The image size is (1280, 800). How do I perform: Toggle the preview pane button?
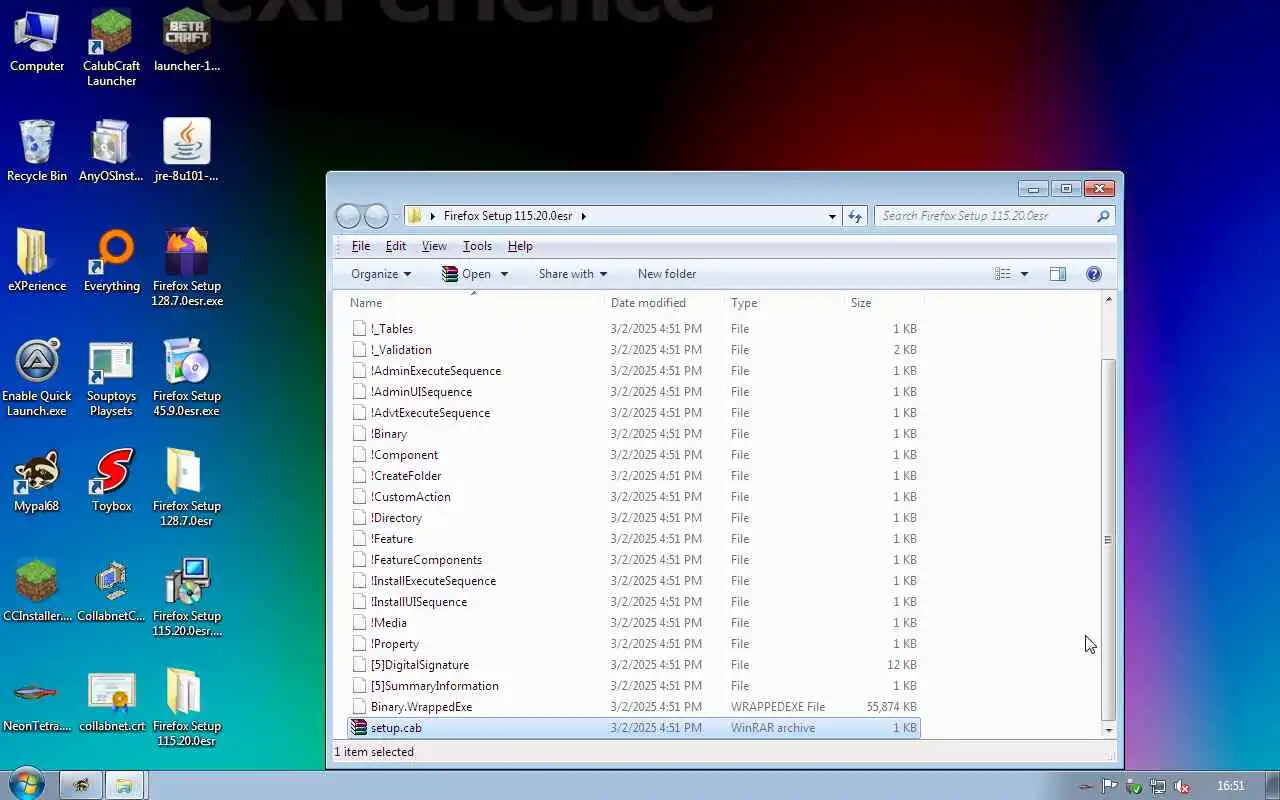[x=1057, y=274]
